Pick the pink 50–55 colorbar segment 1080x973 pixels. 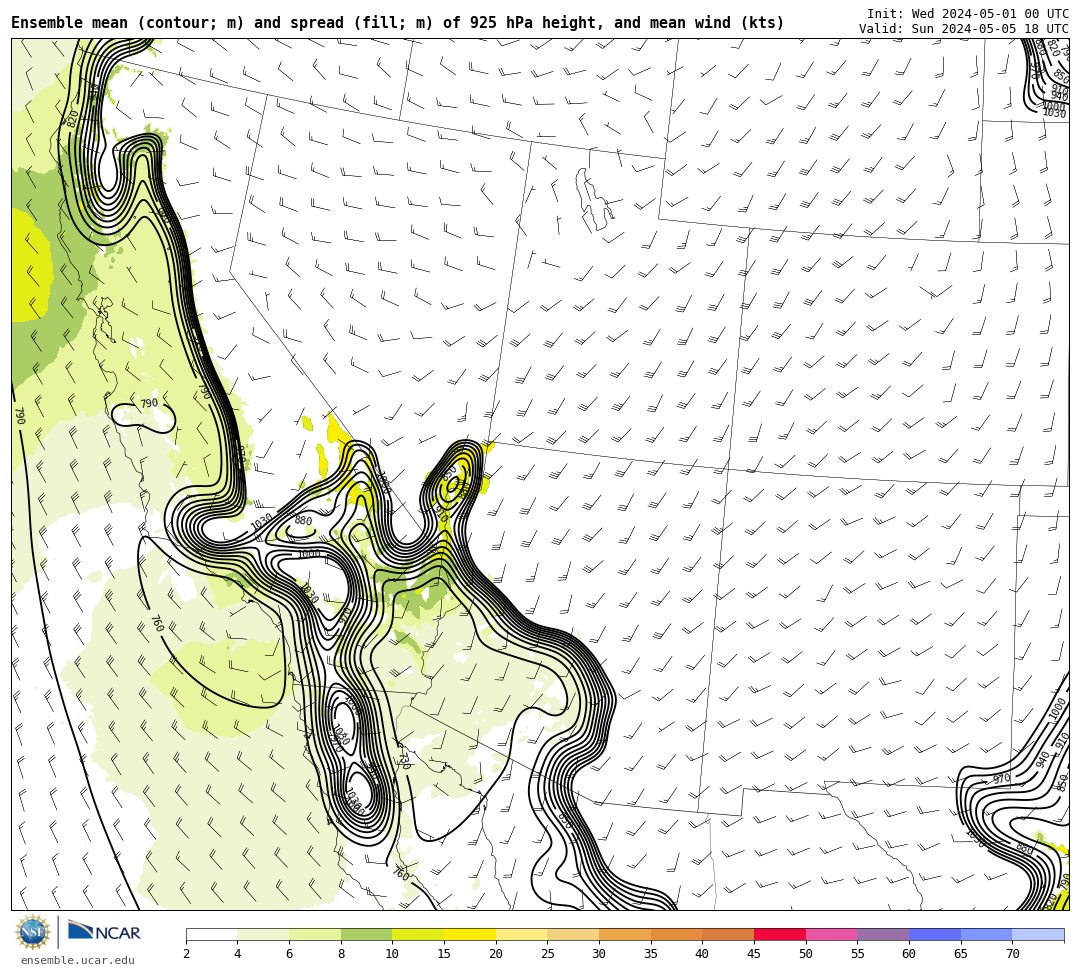(831, 934)
